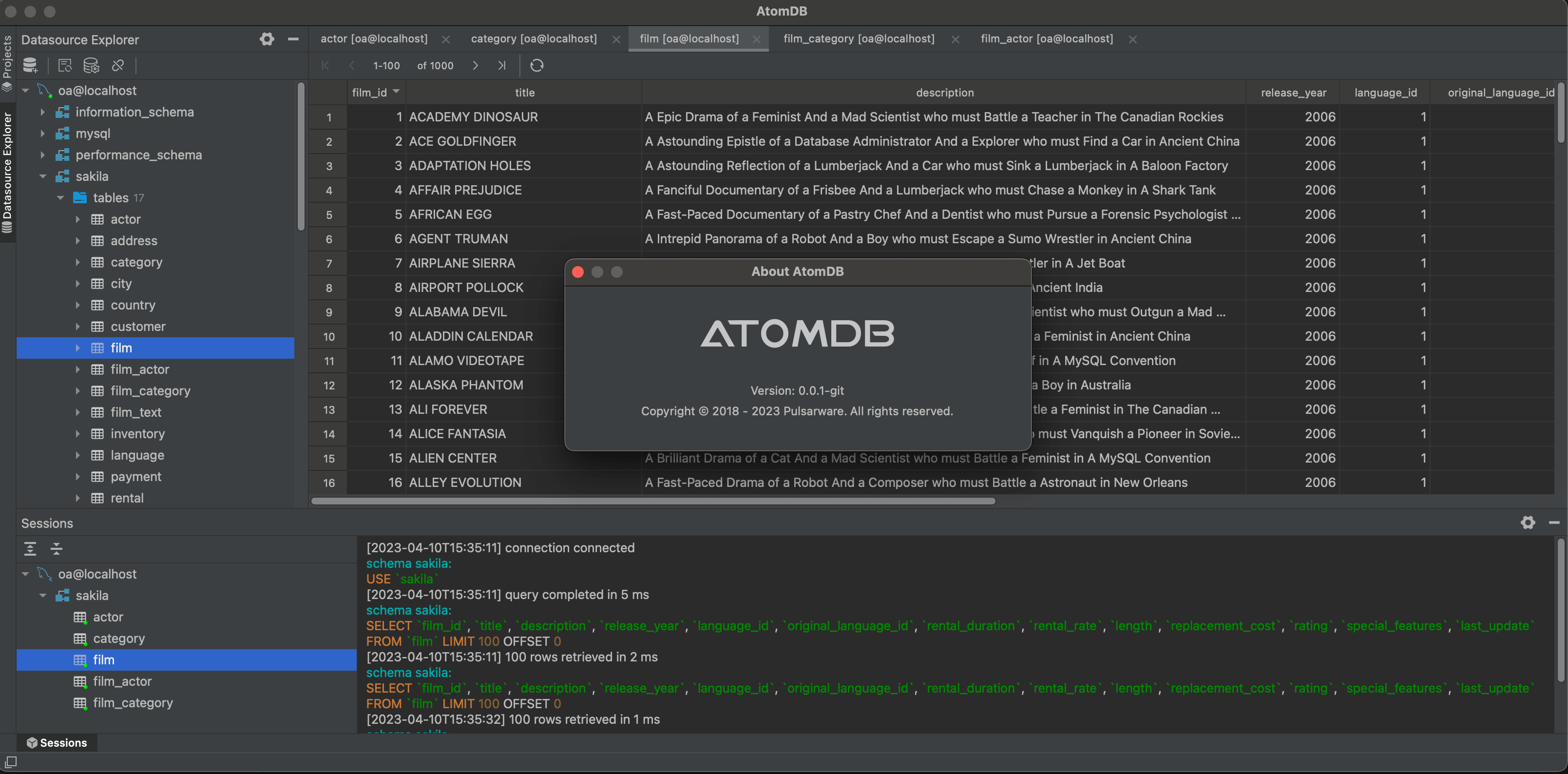Click the AFRICAN EGG title cell

[523, 214]
